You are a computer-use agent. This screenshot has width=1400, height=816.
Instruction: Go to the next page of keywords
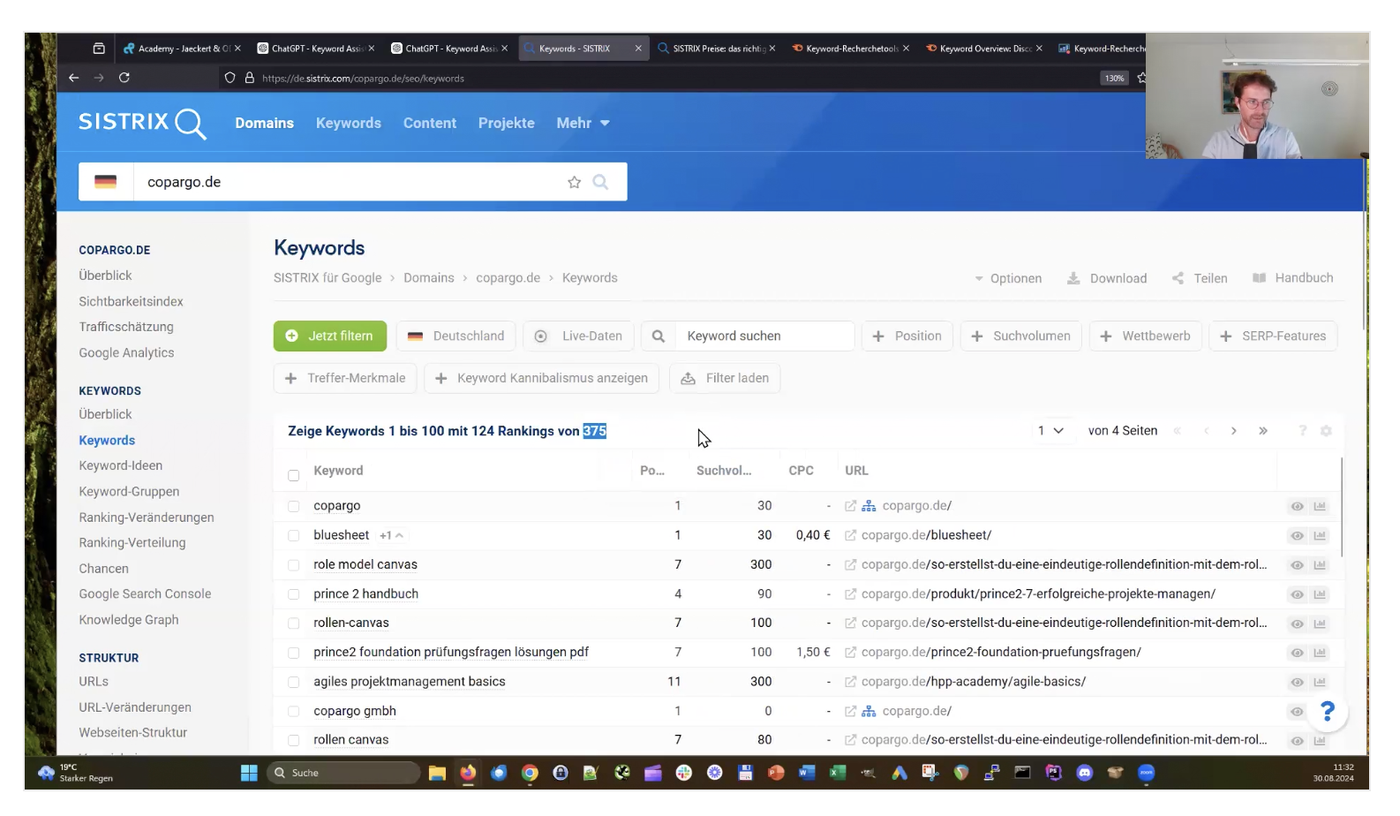coord(1234,431)
